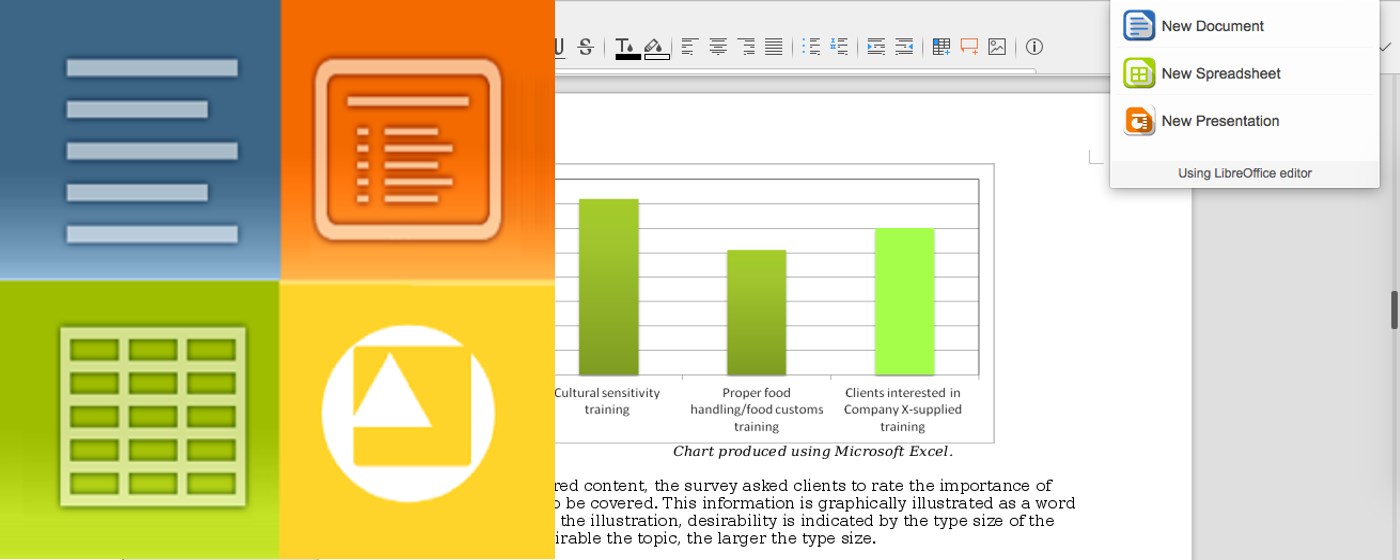Center align text
The height and width of the screenshot is (560, 1400).
click(x=717, y=46)
